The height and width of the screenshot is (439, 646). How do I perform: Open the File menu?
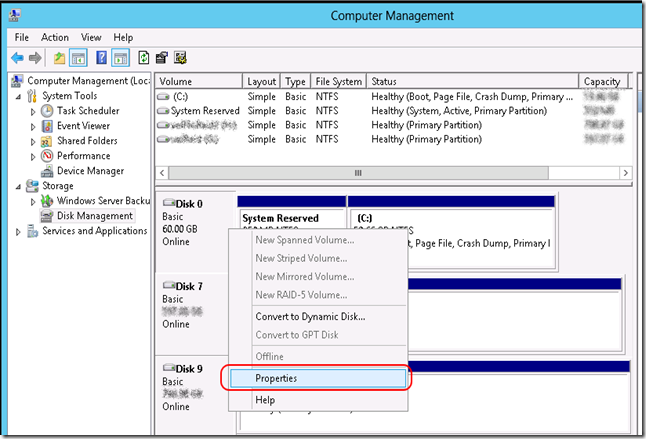(21, 37)
